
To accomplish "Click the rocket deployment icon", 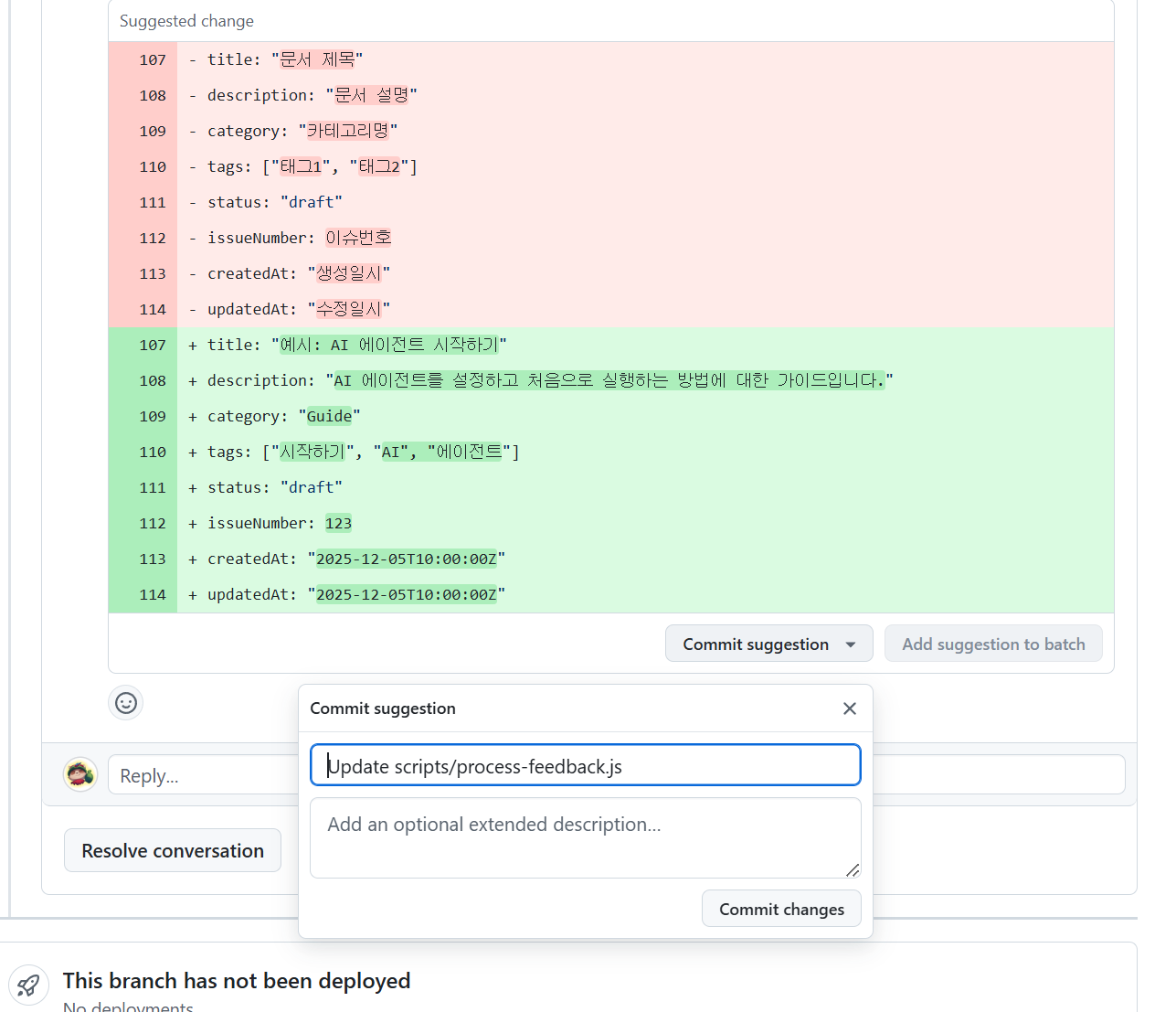I will [28, 985].
